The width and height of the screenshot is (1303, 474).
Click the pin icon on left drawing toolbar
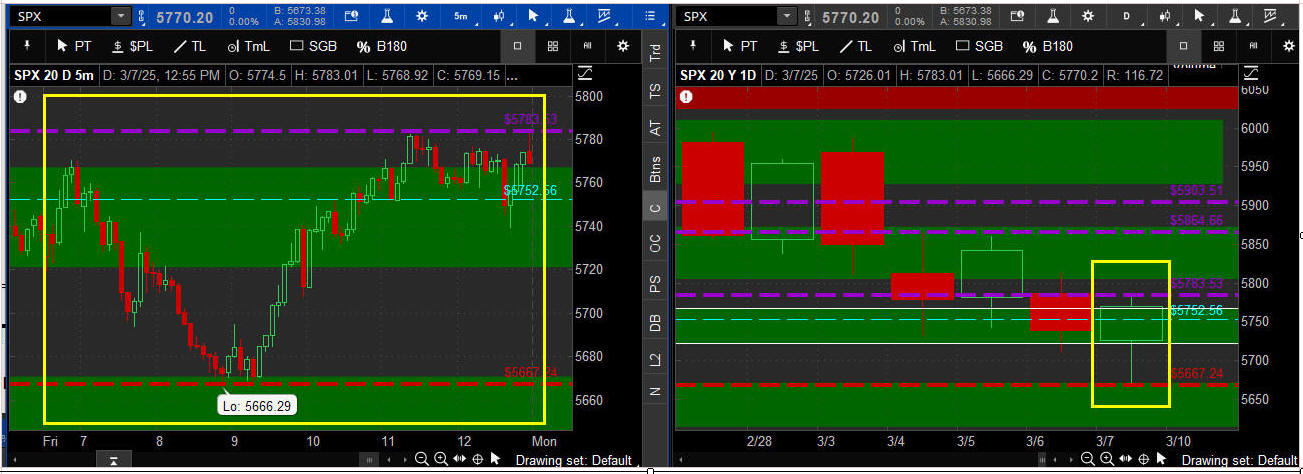click(27, 46)
